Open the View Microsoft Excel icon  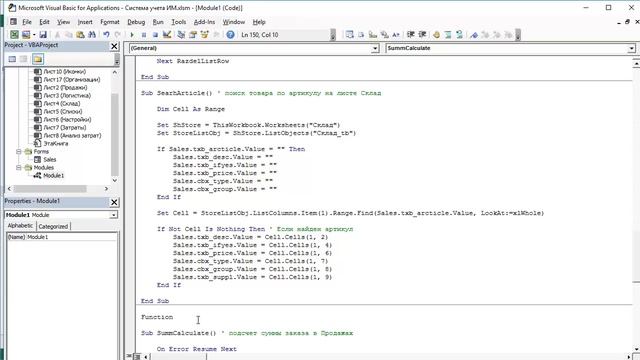(x=14, y=35)
